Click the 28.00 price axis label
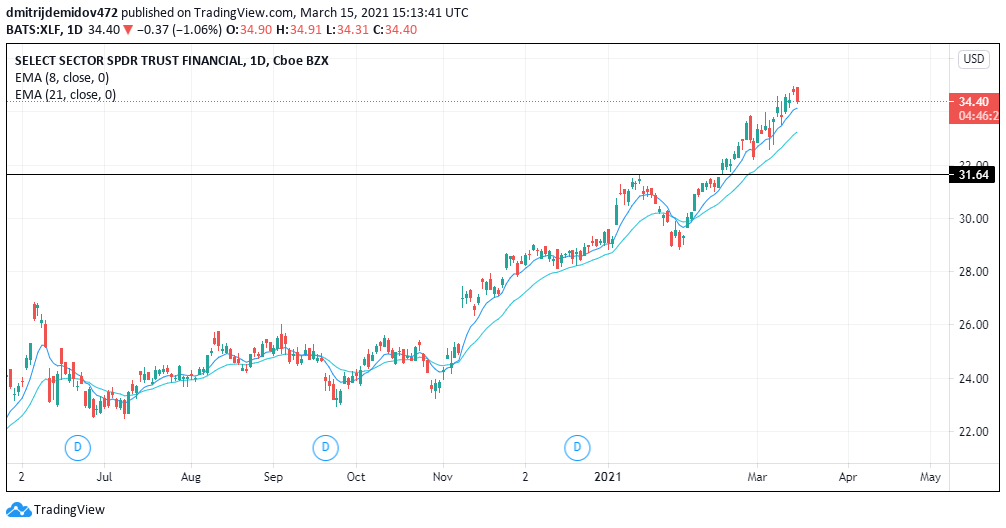This screenshot has width=1006, height=528. (973, 272)
